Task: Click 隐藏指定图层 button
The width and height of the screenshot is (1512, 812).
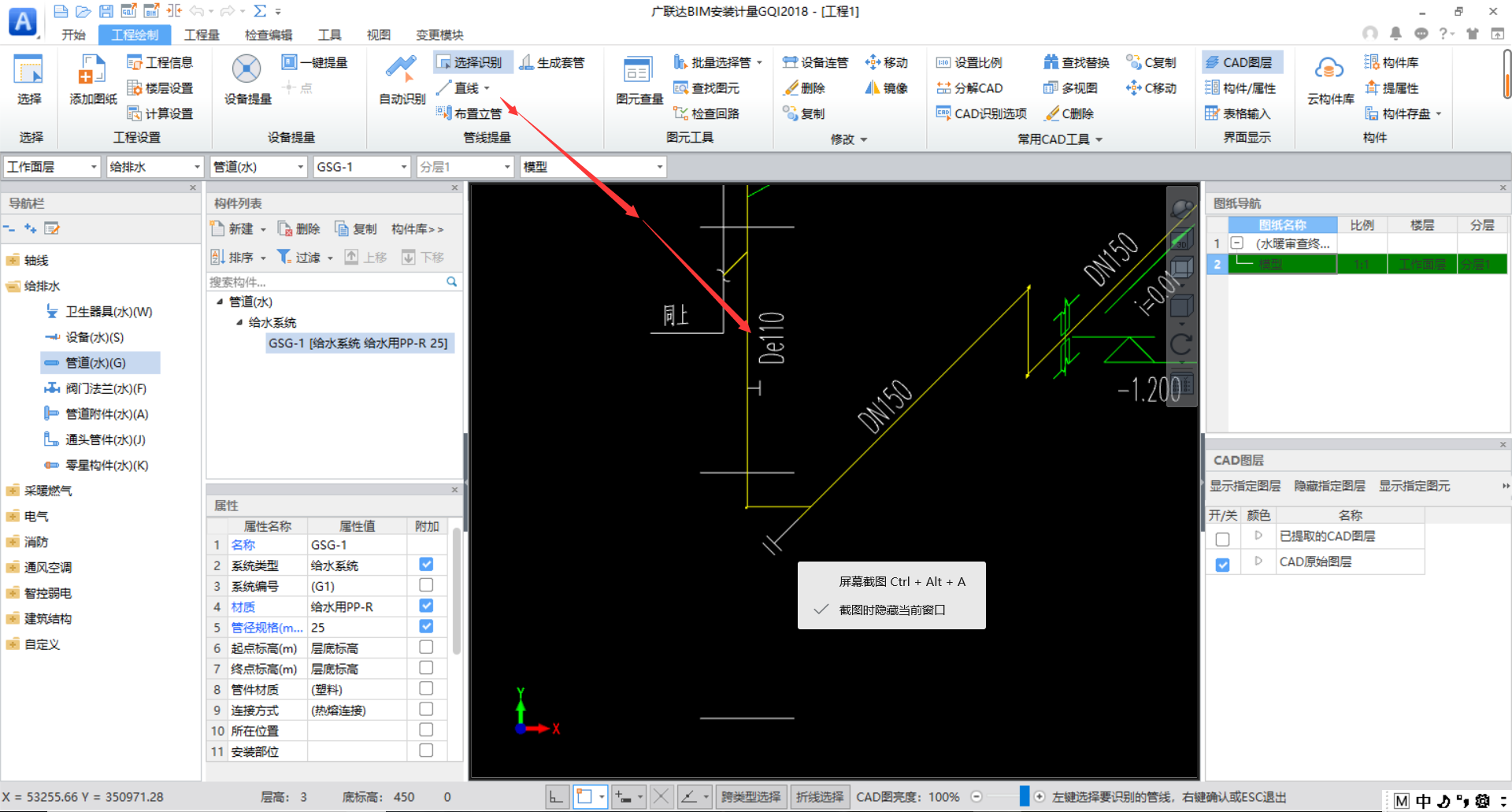Action: click(1329, 486)
